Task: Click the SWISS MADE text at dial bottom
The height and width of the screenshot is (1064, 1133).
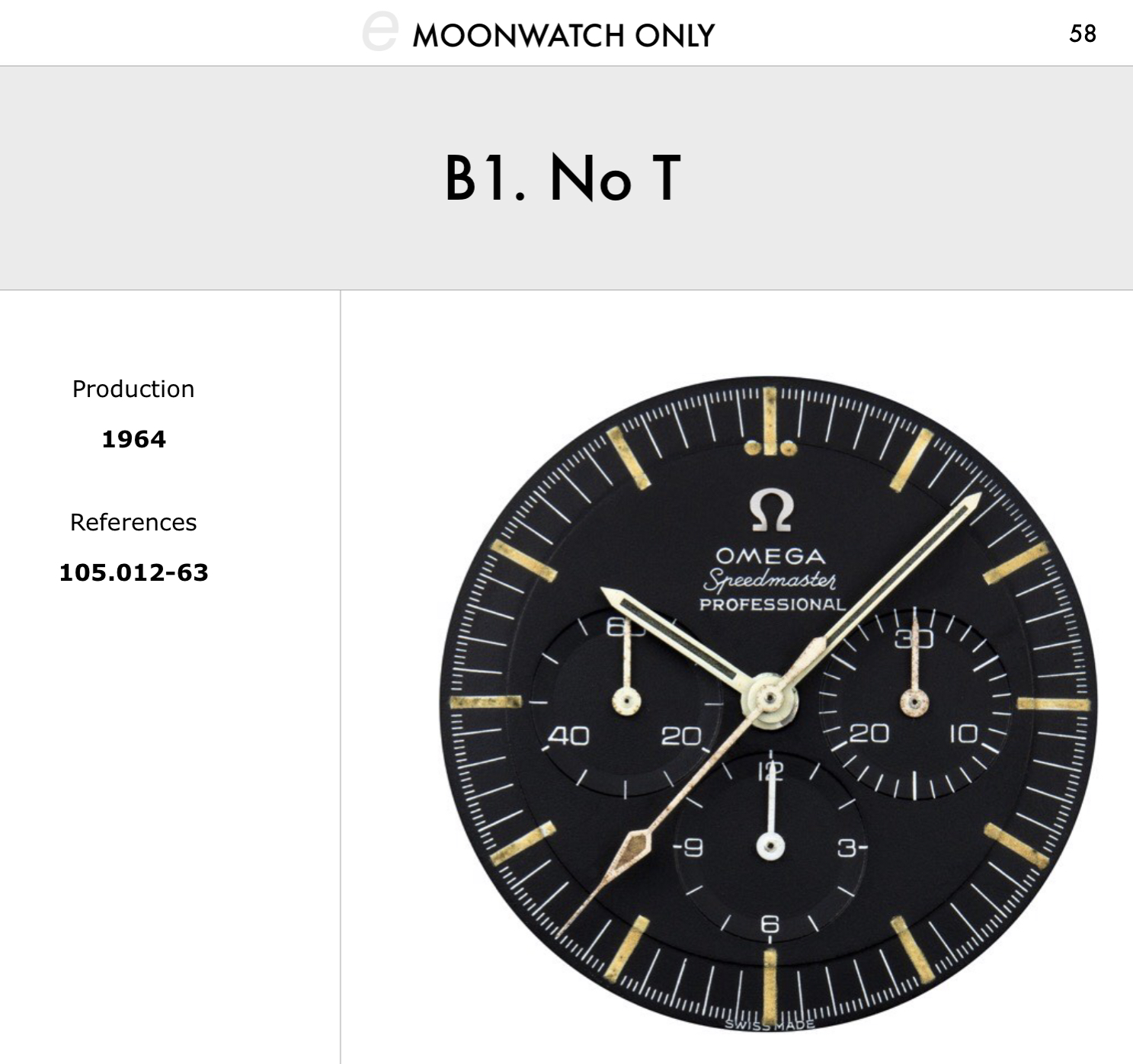Action: pos(770,1024)
